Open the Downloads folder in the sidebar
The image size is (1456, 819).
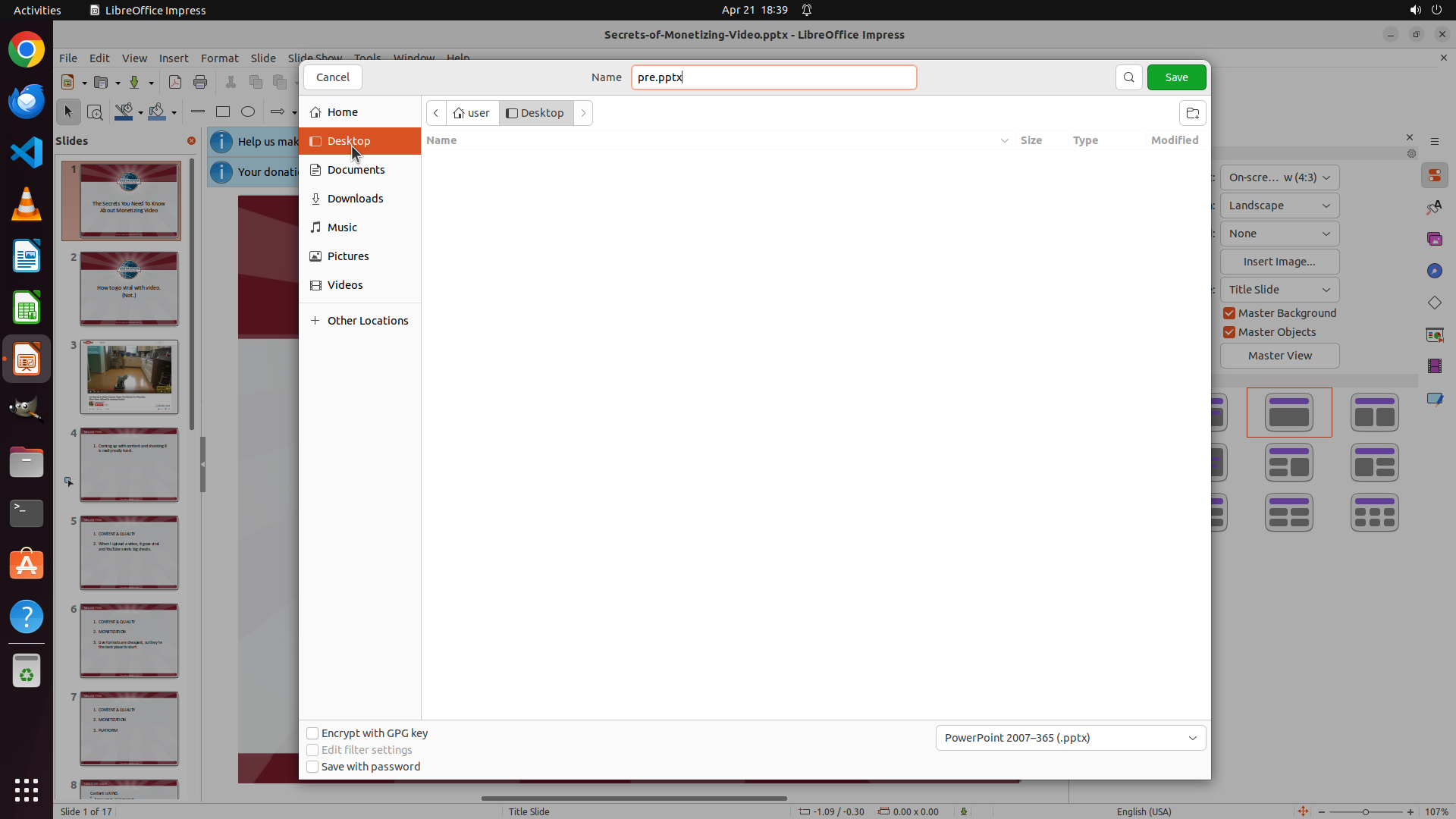point(355,199)
